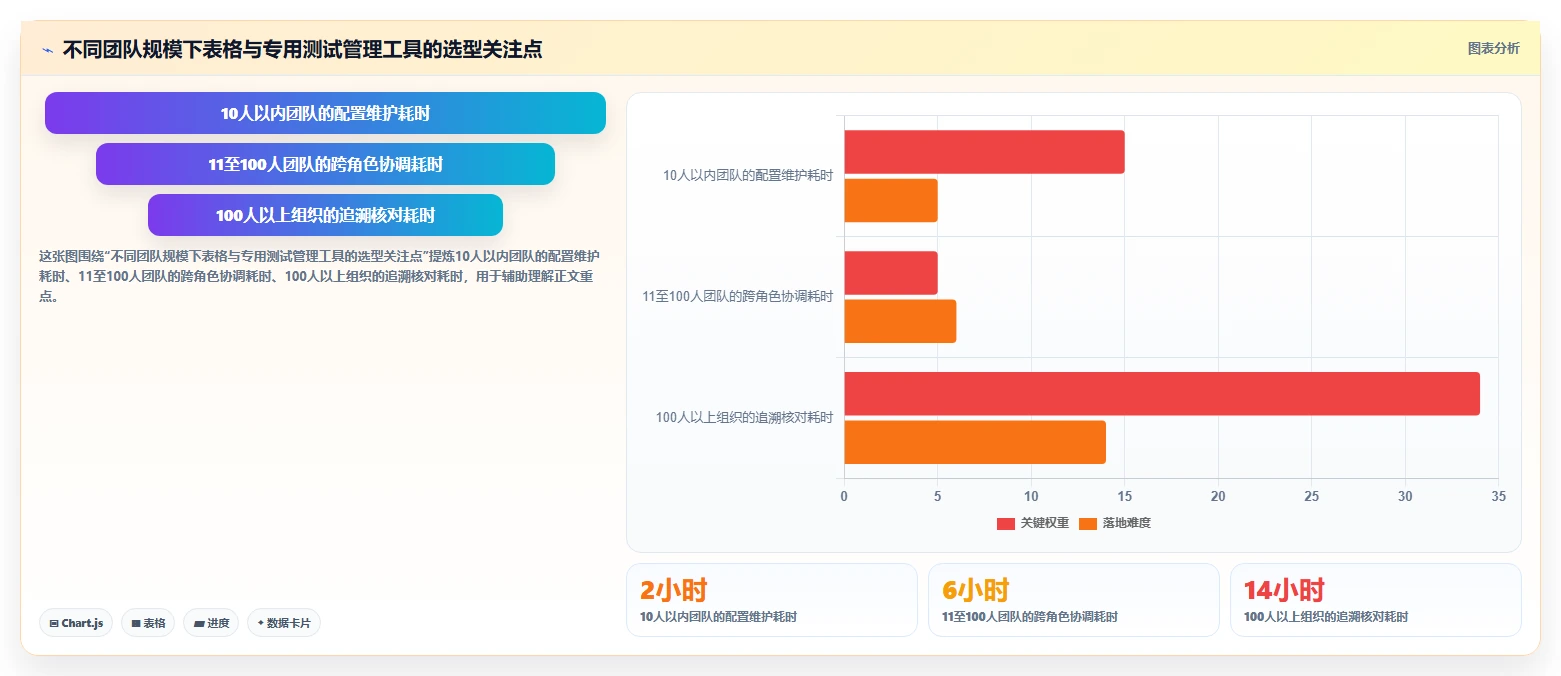Click the 进度 tag chip
This screenshot has height=676, width=1561.
211,623
